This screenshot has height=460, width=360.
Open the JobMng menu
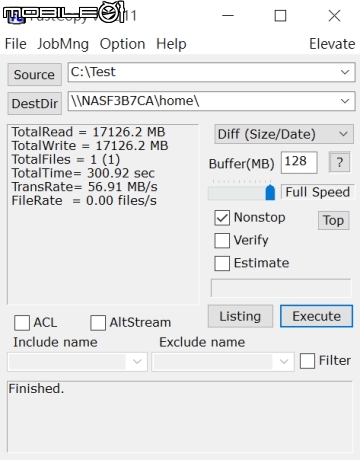click(x=63, y=44)
